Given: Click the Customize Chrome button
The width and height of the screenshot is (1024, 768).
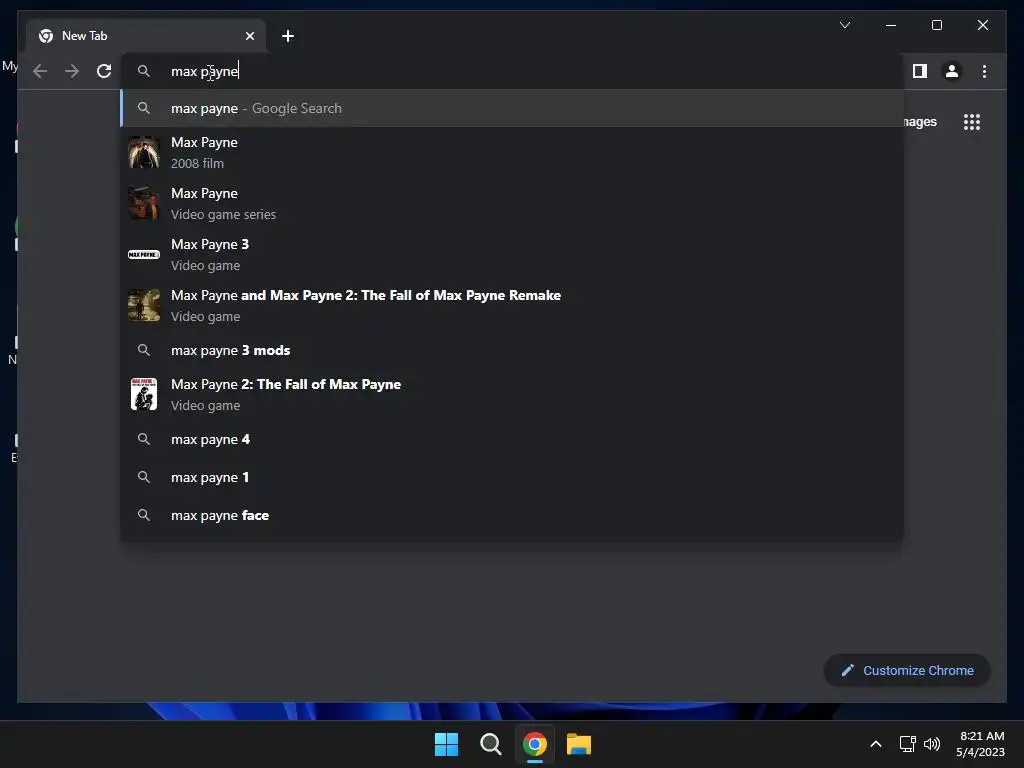Looking at the screenshot, I should click(907, 671).
